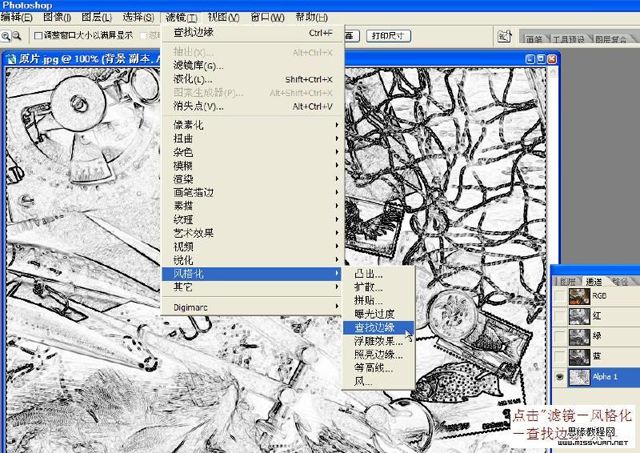The image size is (640, 453).
Task: Show the RGB channel visibility box
Action: click(560, 296)
